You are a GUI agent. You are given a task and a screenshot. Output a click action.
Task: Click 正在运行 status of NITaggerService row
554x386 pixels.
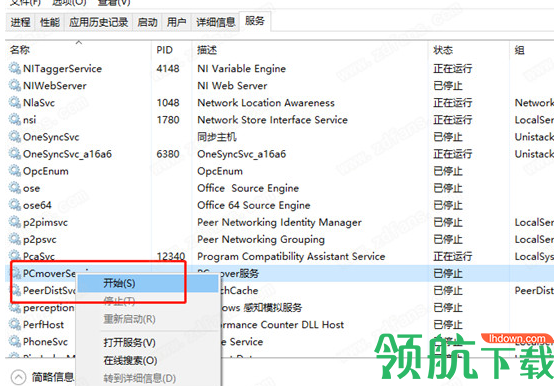pyautogui.click(x=453, y=69)
